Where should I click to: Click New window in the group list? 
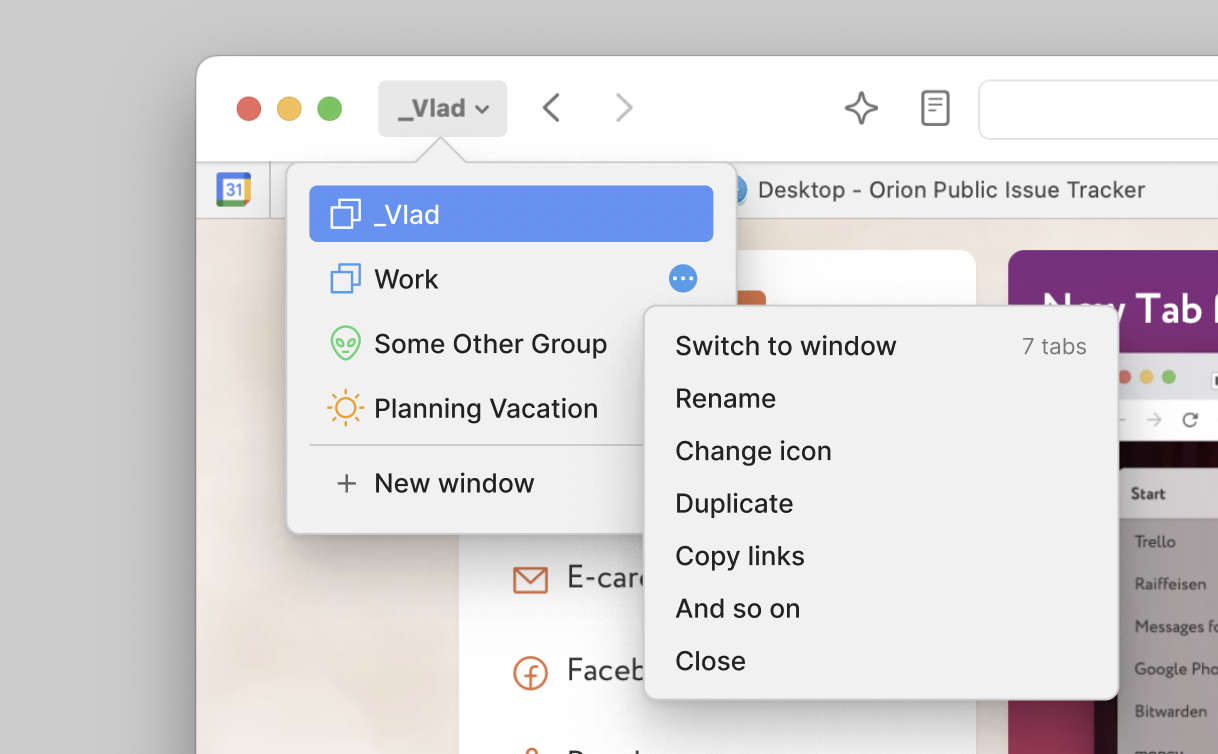click(454, 483)
